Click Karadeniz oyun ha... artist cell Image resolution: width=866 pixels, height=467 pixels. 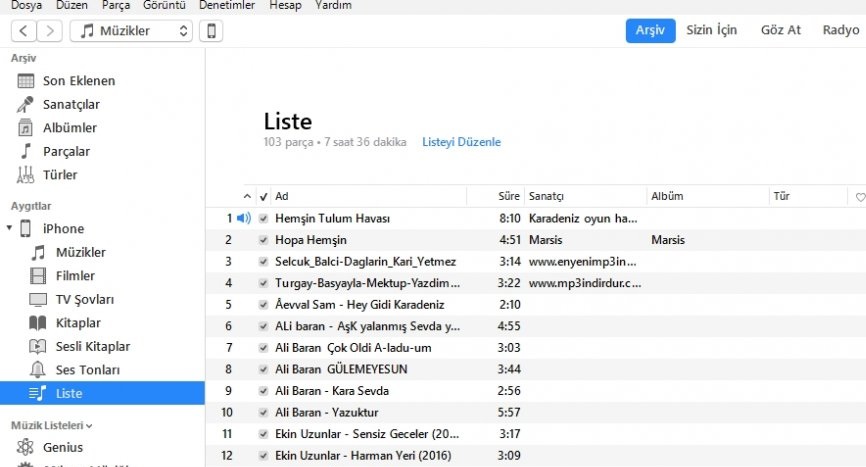583,219
